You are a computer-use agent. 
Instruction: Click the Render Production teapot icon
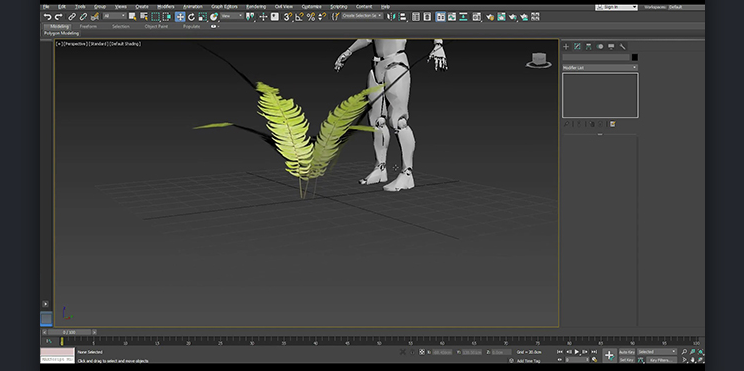point(512,17)
